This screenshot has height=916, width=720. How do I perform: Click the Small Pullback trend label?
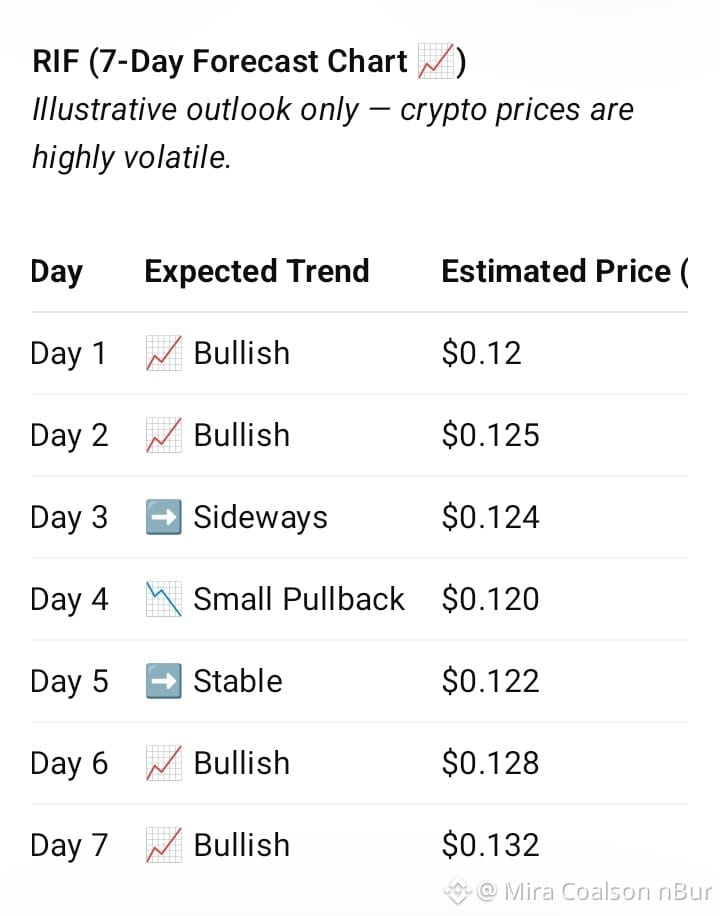tap(299, 599)
